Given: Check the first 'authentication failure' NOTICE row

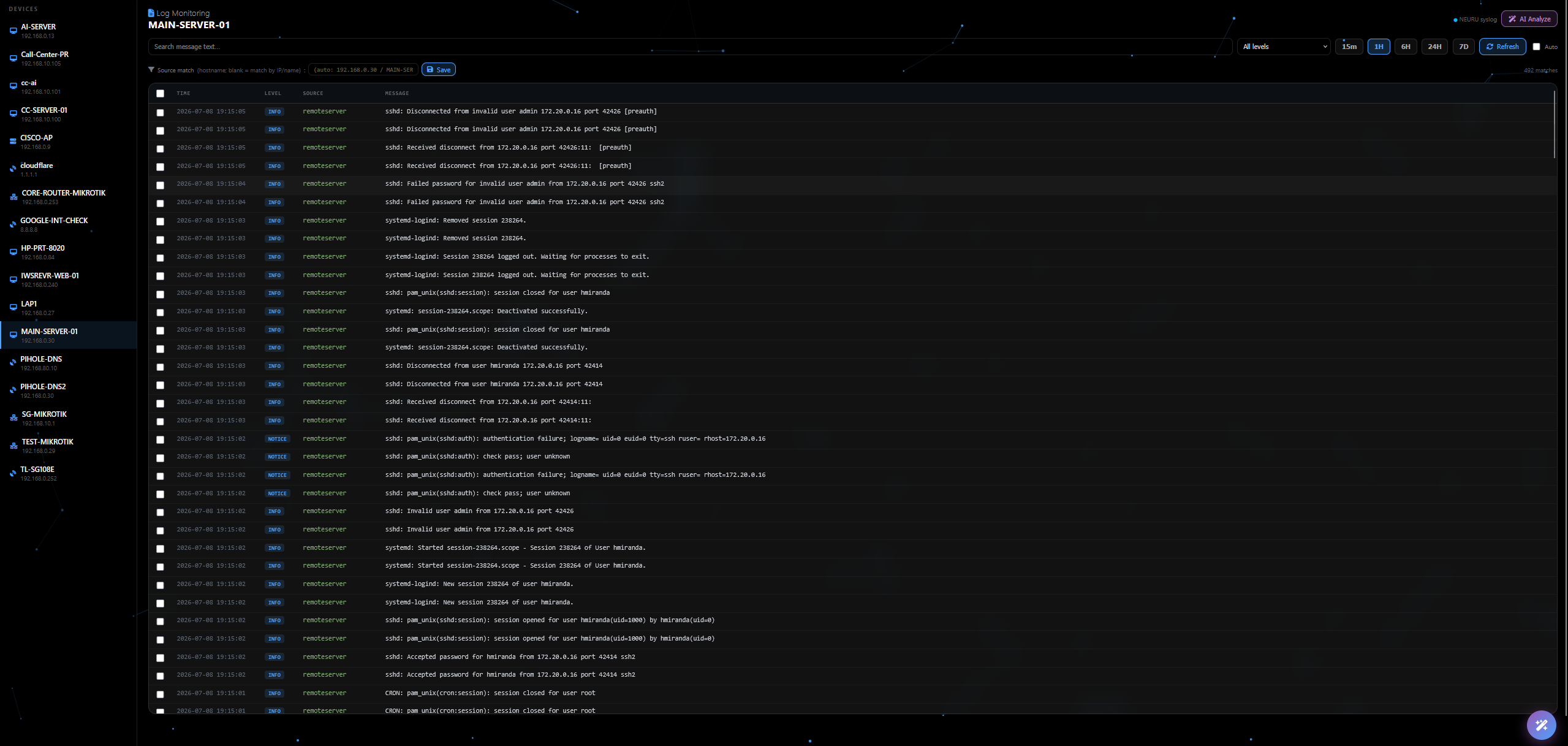Looking at the screenshot, I should pyautogui.click(x=161, y=440).
